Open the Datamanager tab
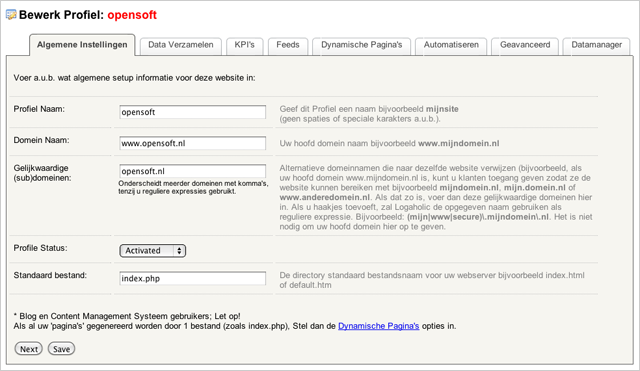The height and width of the screenshot is (371, 640). pos(596,45)
